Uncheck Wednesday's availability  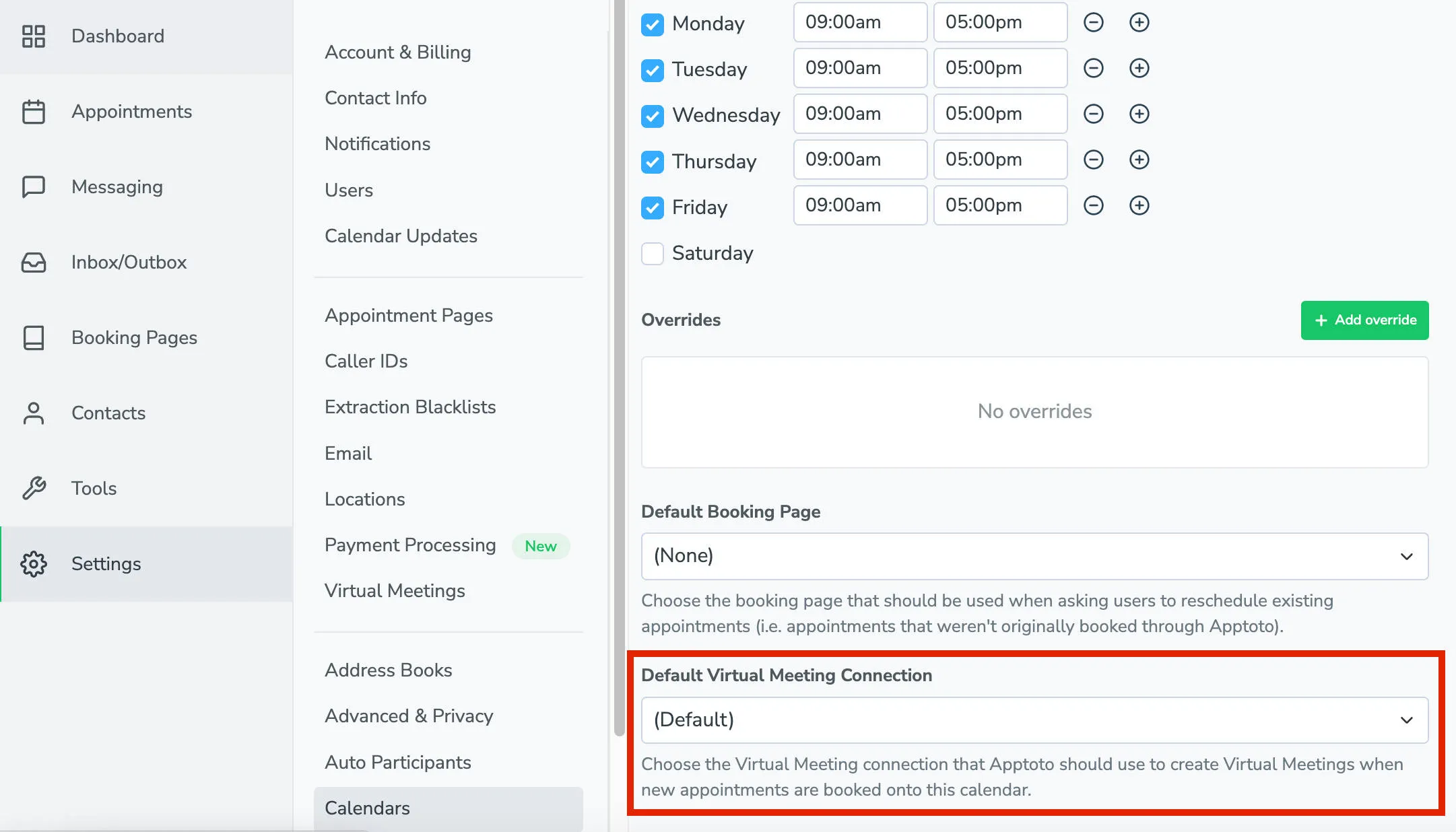(651, 116)
